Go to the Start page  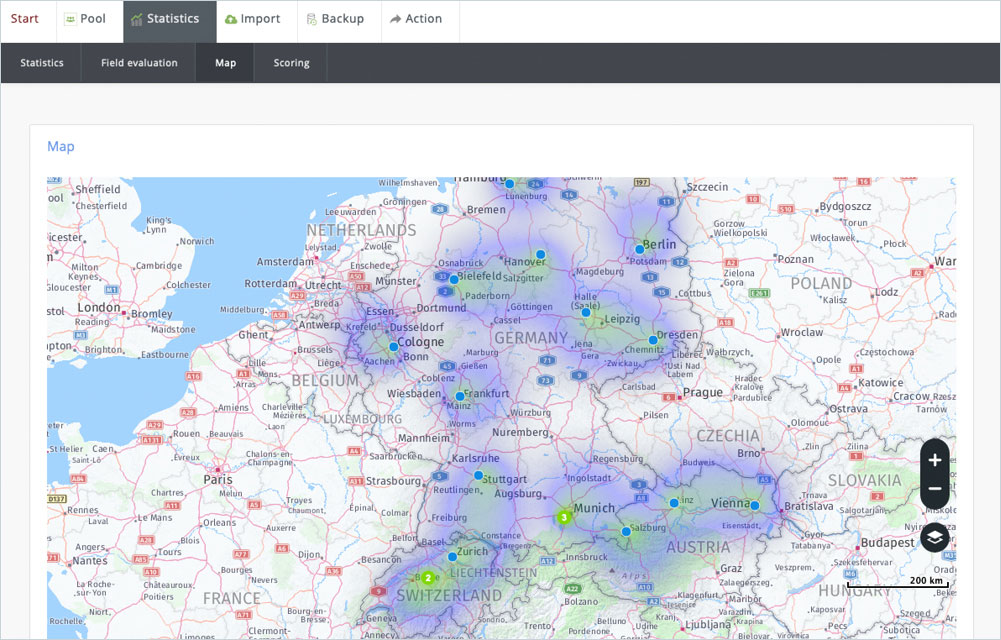click(x=25, y=19)
